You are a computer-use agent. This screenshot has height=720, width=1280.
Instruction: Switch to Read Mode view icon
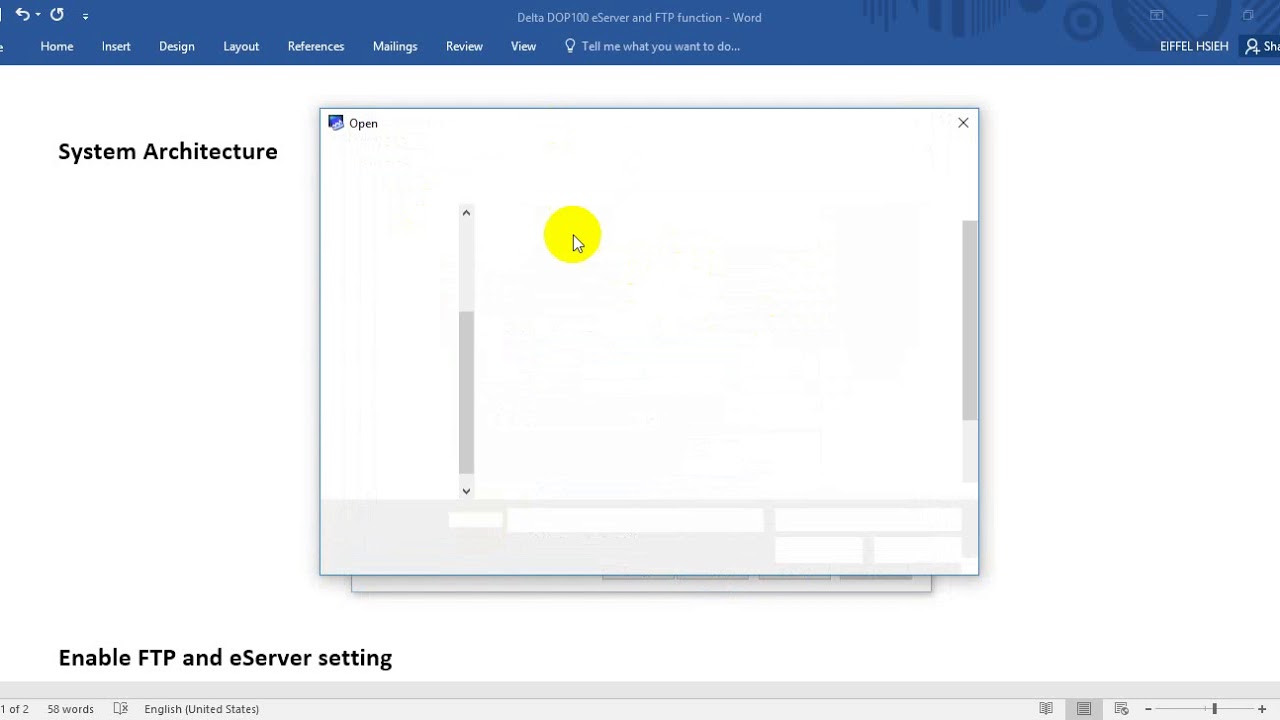(x=1046, y=709)
